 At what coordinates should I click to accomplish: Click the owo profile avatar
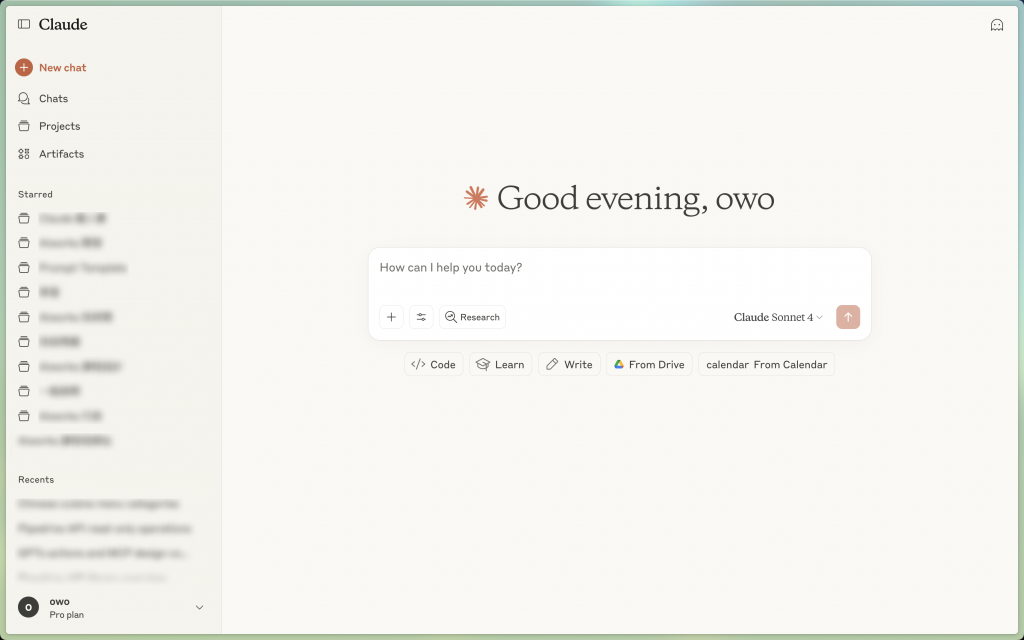(28, 607)
